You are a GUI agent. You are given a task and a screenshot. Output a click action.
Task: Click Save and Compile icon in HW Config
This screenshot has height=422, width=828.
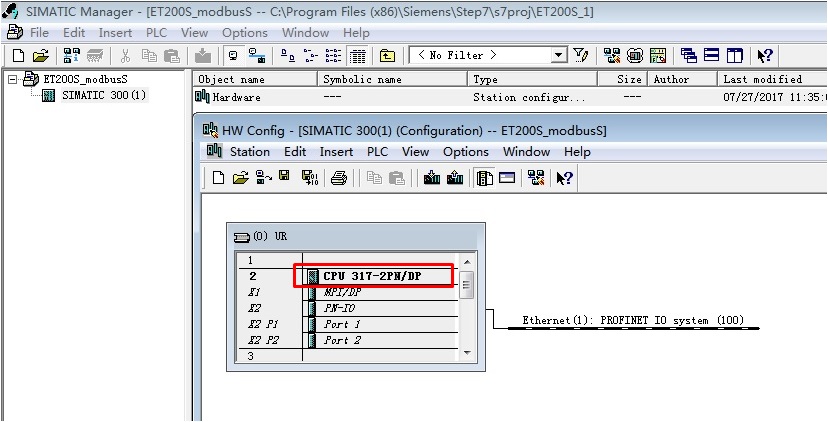point(307,178)
